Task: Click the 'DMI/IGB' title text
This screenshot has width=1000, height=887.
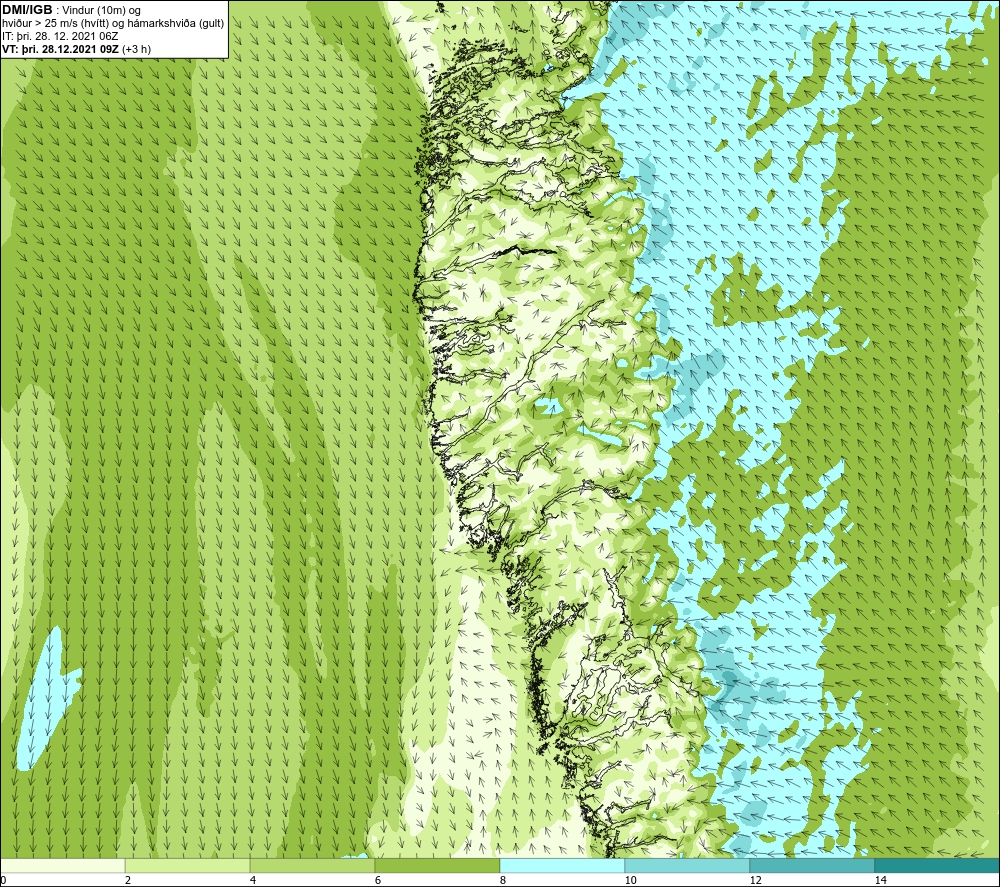Action: point(27,10)
